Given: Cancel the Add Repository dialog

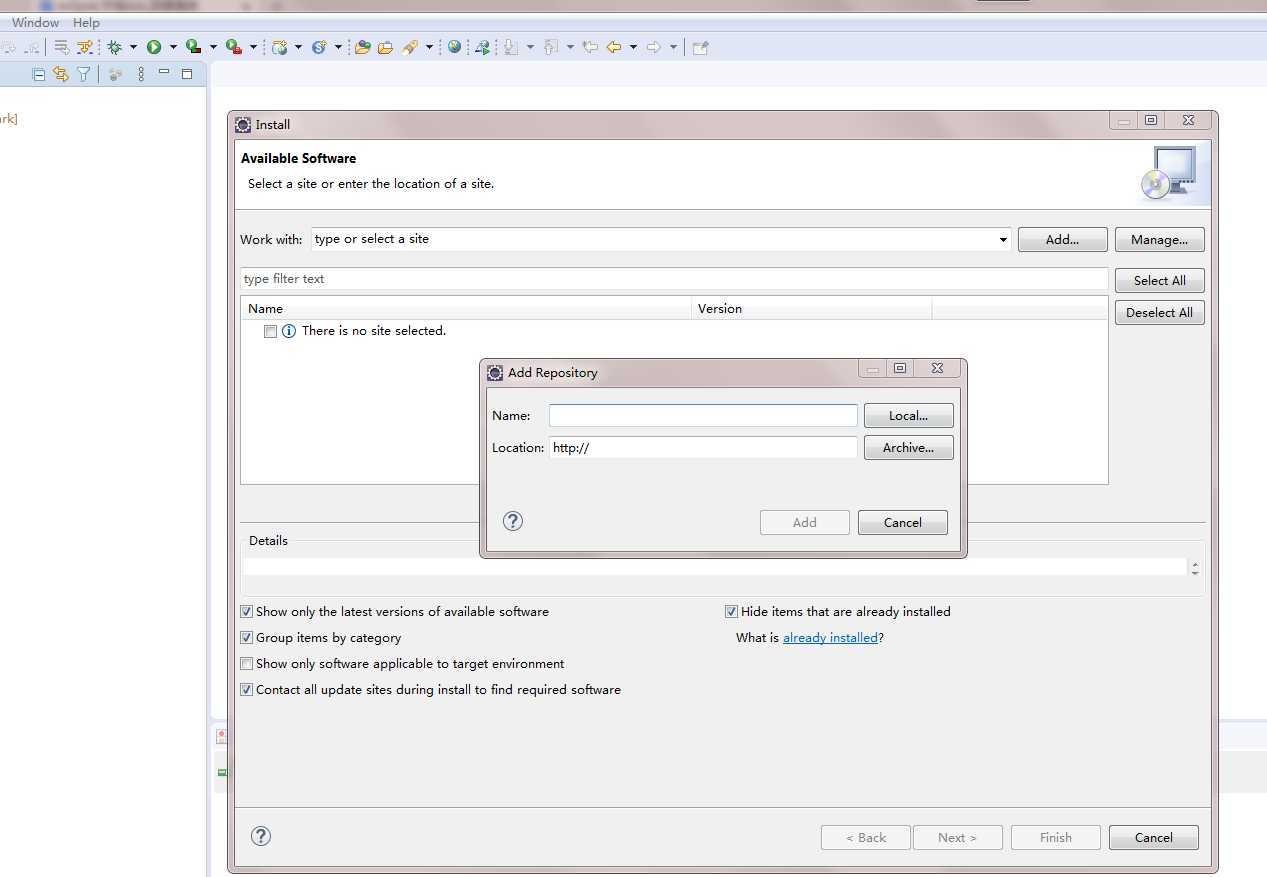Looking at the screenshot, I should [902, 523].
